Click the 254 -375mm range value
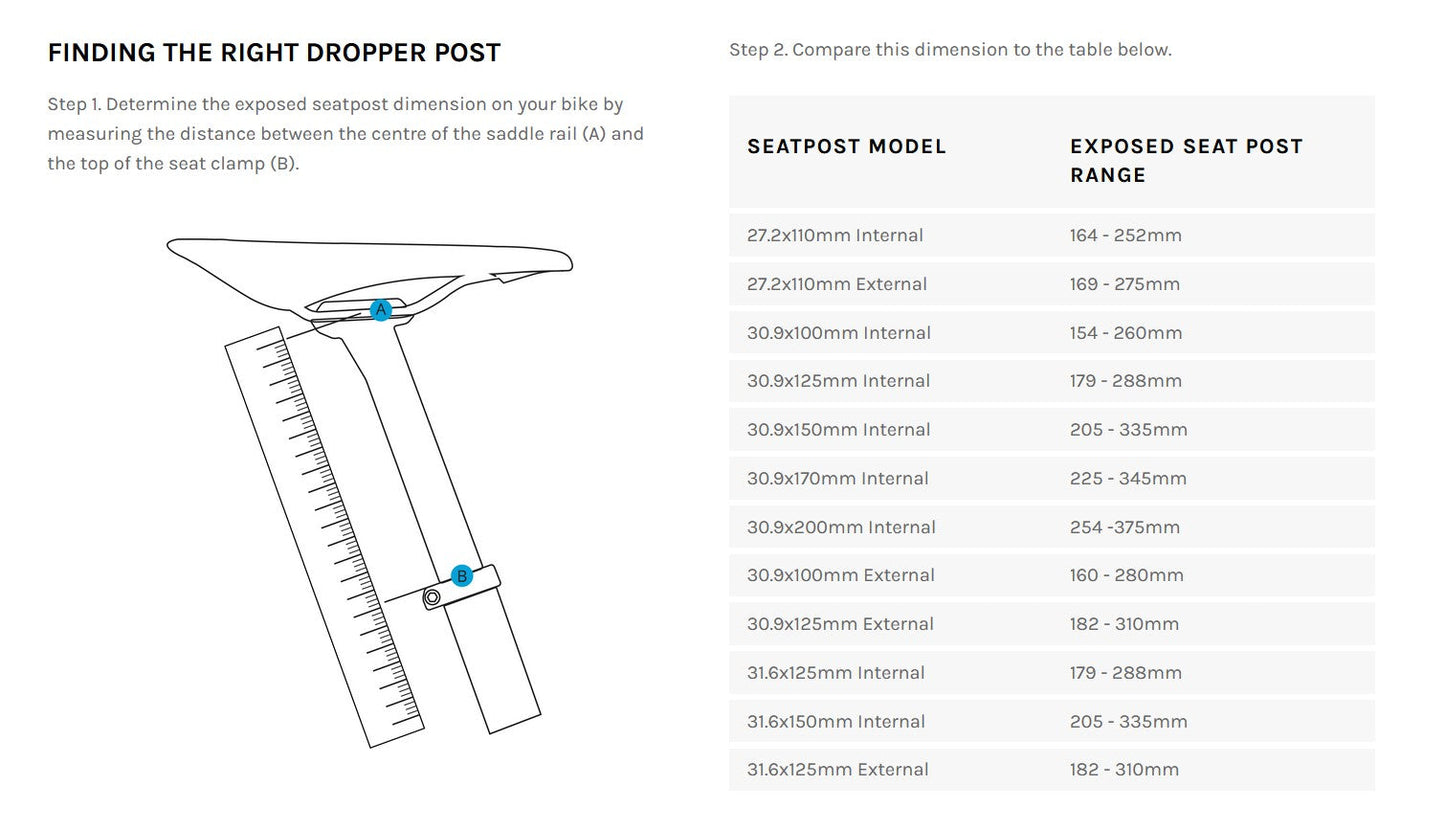Image resolution: width=1445 pixels, height=830 pixels. tap(1124, 527)
